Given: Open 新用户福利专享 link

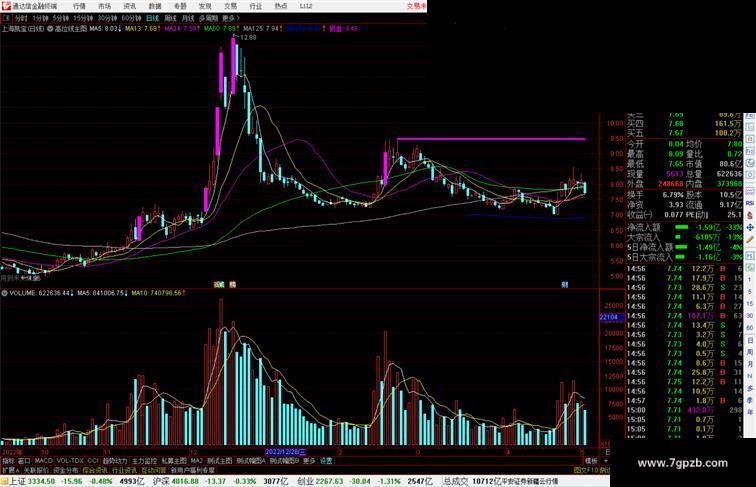Looking at the screenshot, I should (x=192, y=470).
